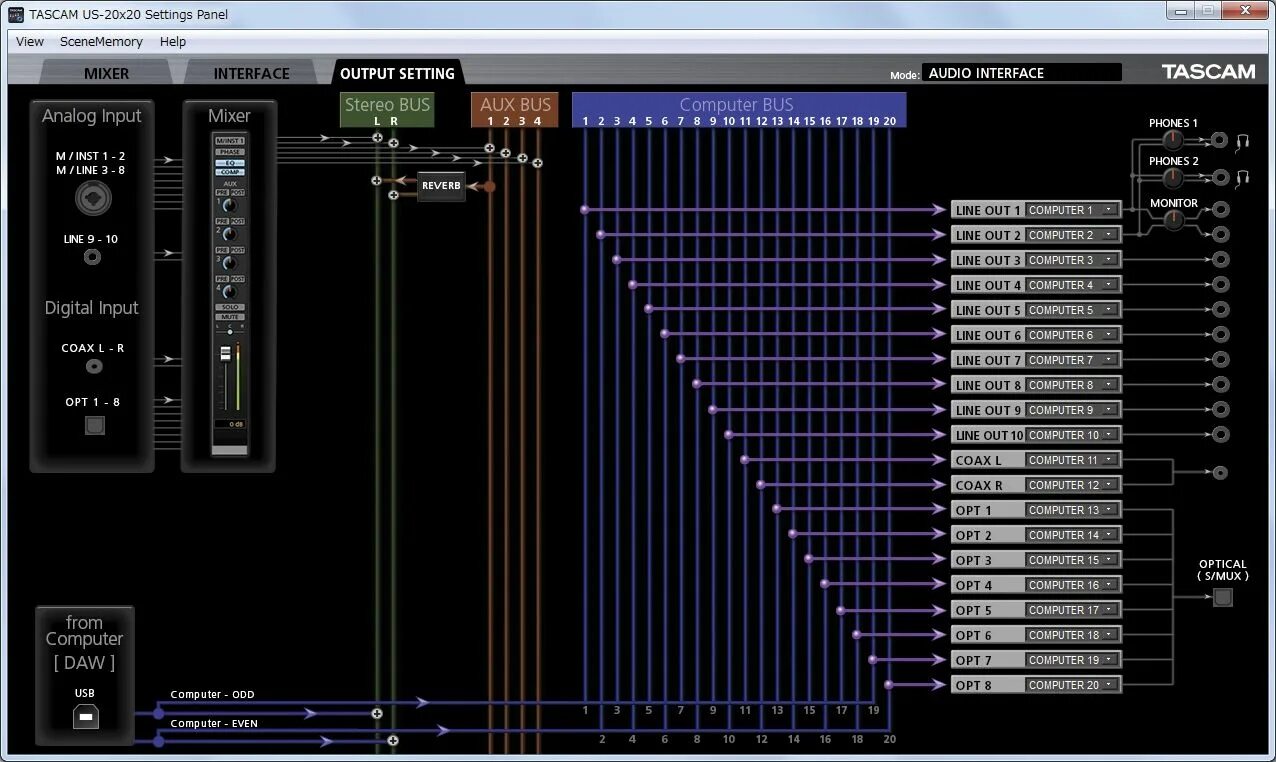Click the REVERB effect block
1276x762 pixels.
tap(441, 186)
